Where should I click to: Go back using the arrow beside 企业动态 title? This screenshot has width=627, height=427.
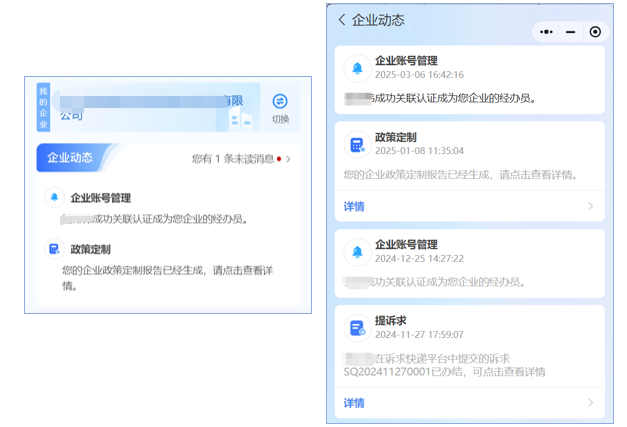coord(341,20)
